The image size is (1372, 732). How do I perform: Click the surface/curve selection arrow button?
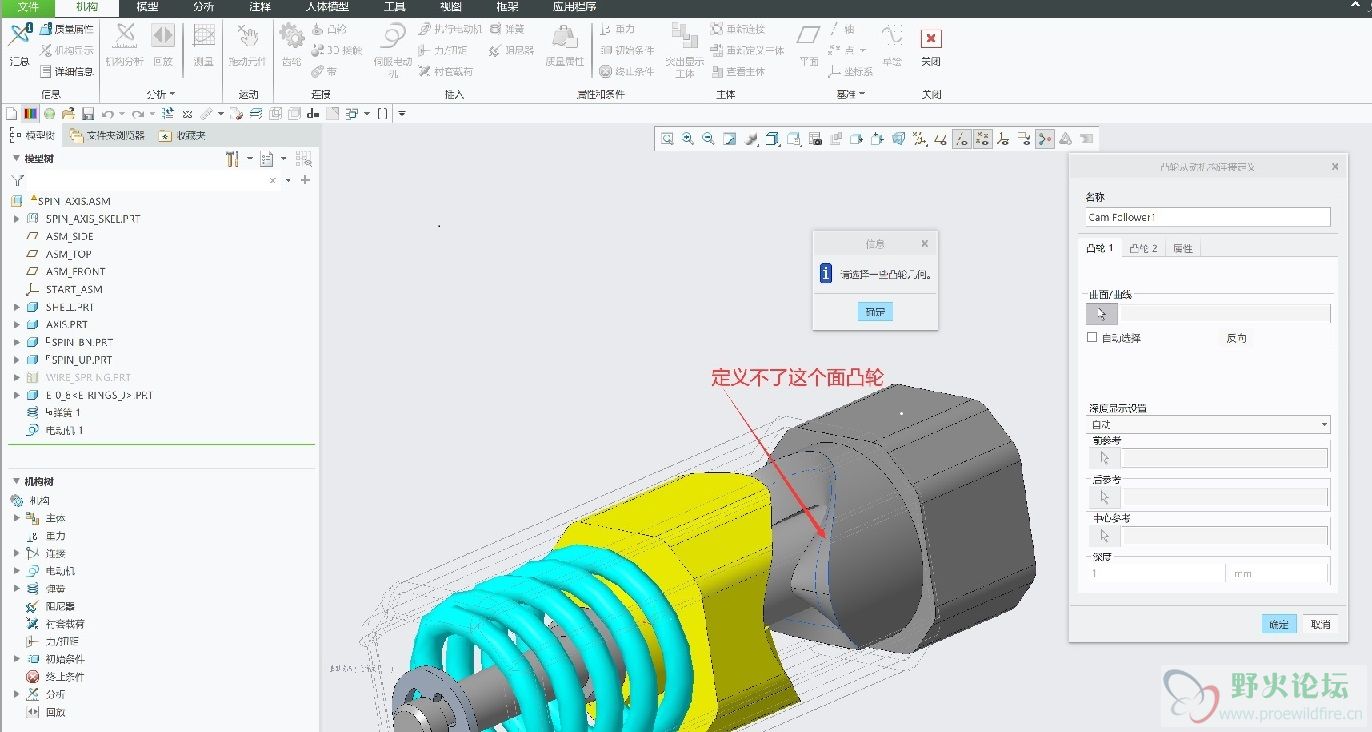coord(1102,314)
